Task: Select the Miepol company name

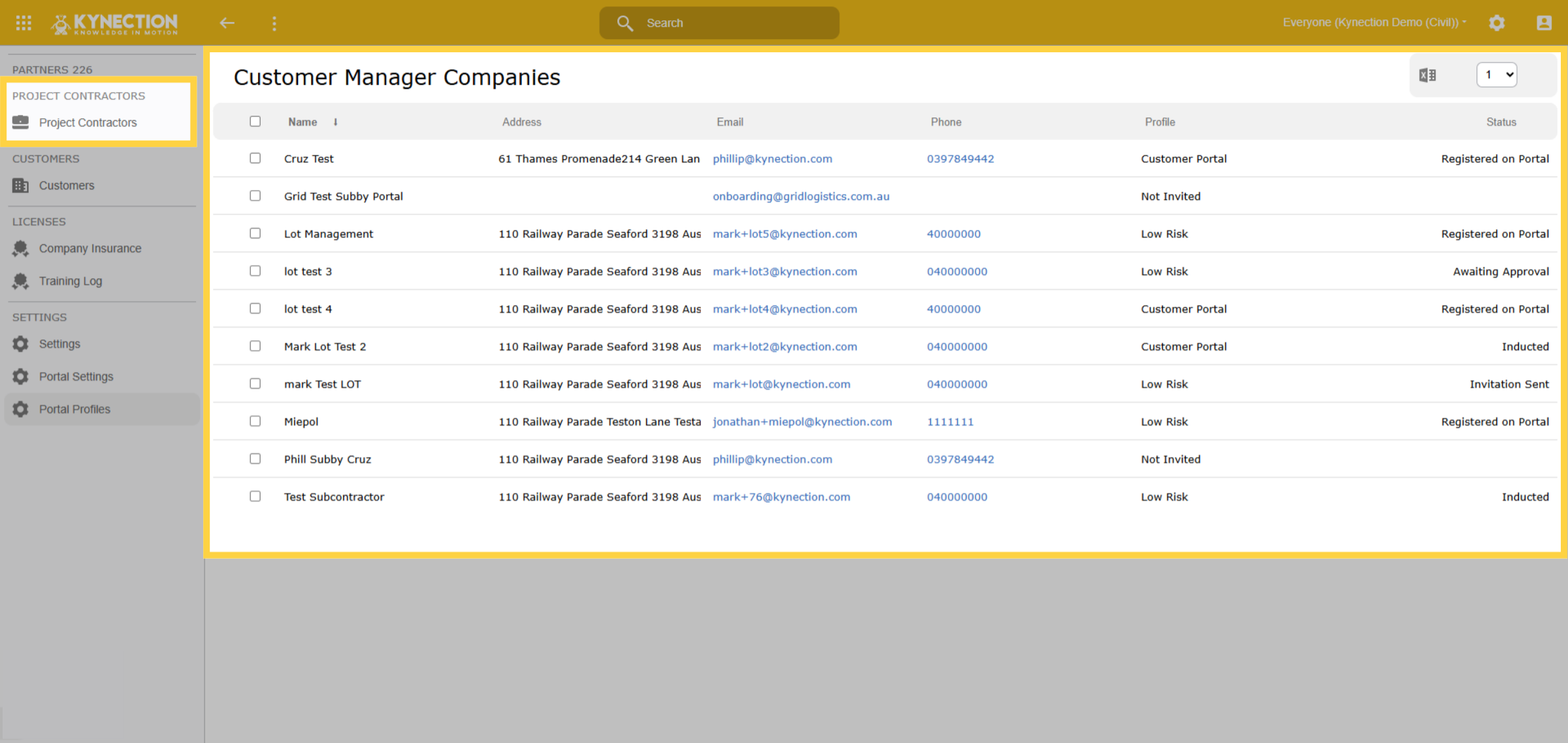Action: tap(301, 422)
